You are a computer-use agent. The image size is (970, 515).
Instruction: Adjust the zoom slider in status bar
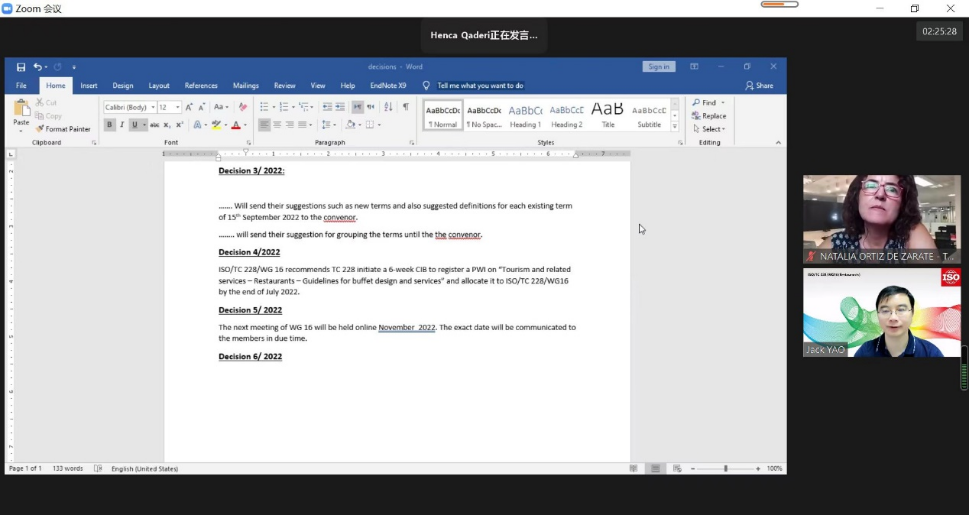click(x=726, y=468)
